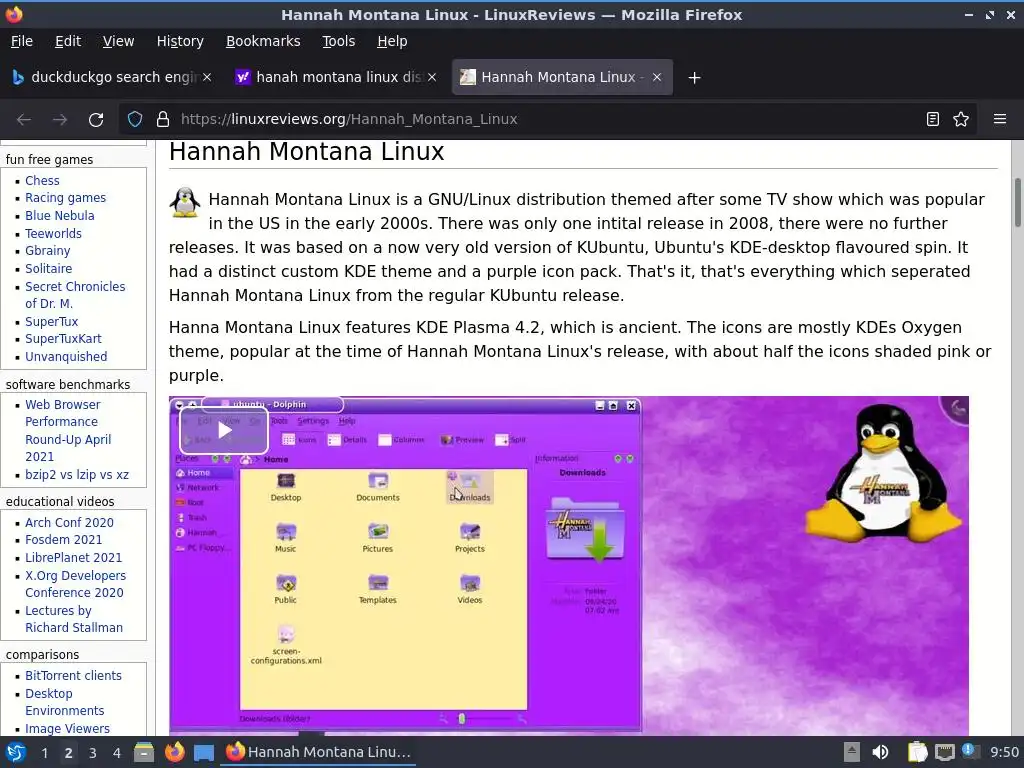The height and width of the screenshot is (768, 1024).
Task: Open the Chess link
Action: click(x=42, y=181)
